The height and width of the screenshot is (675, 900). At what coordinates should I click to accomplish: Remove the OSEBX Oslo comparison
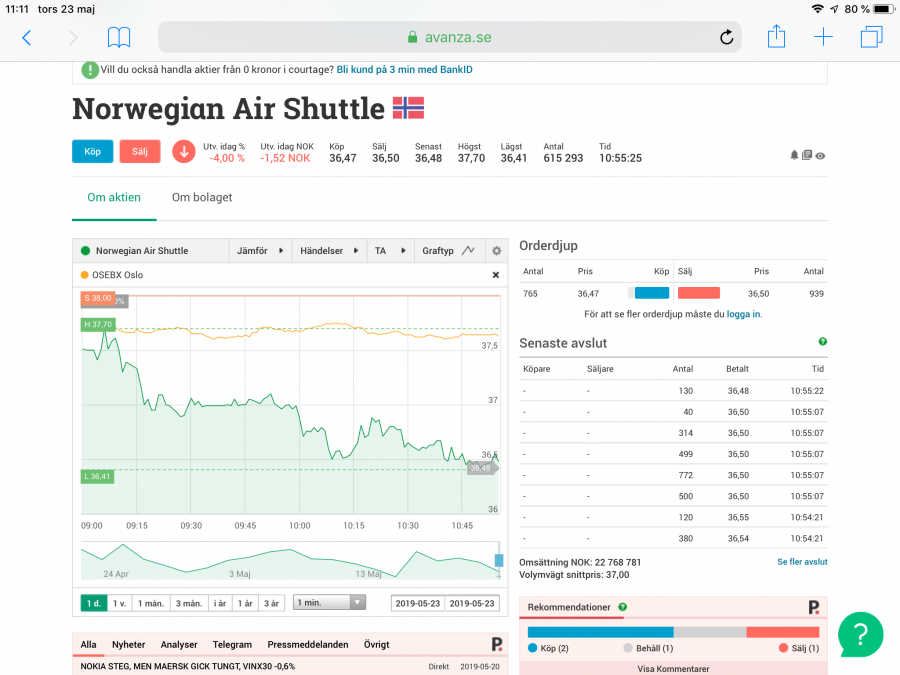[496, 275]
